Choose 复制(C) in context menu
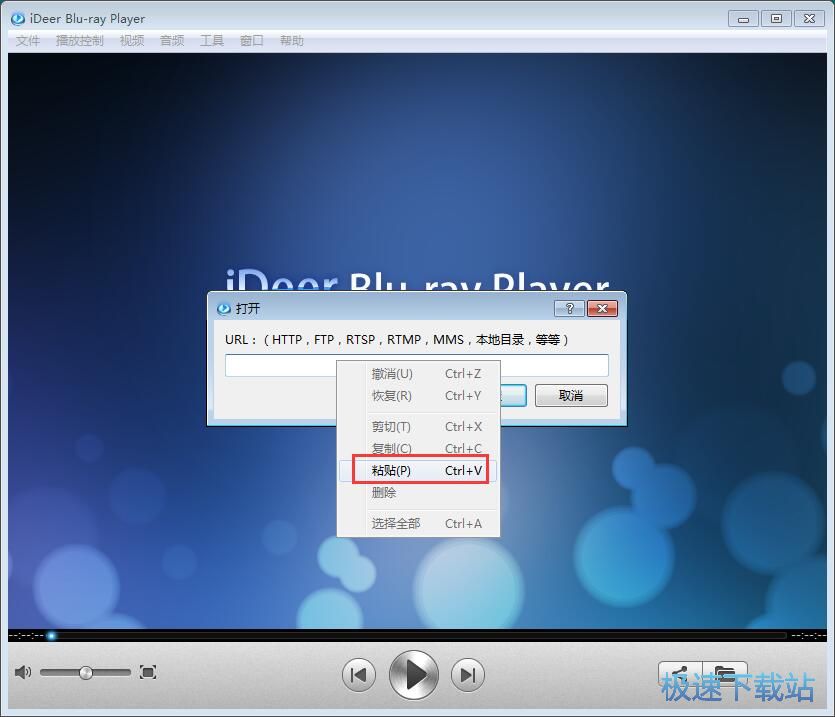The image size is (835, 717). point(418,449)
